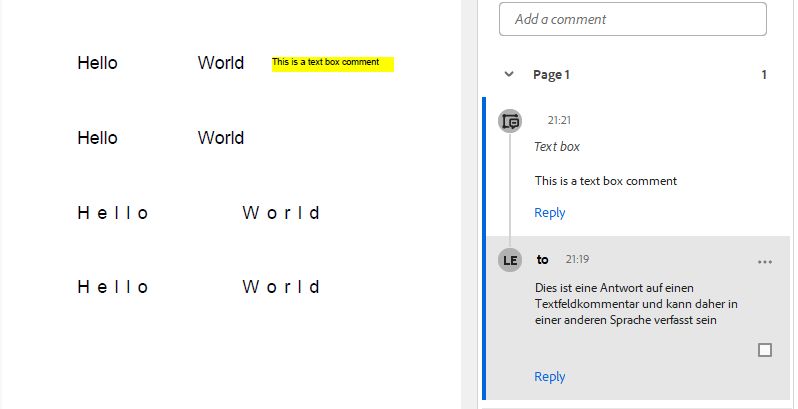Click Reply under the German response
Viewport: 798px width, 409px height.
pyautogui.click(x=550, y=376)
